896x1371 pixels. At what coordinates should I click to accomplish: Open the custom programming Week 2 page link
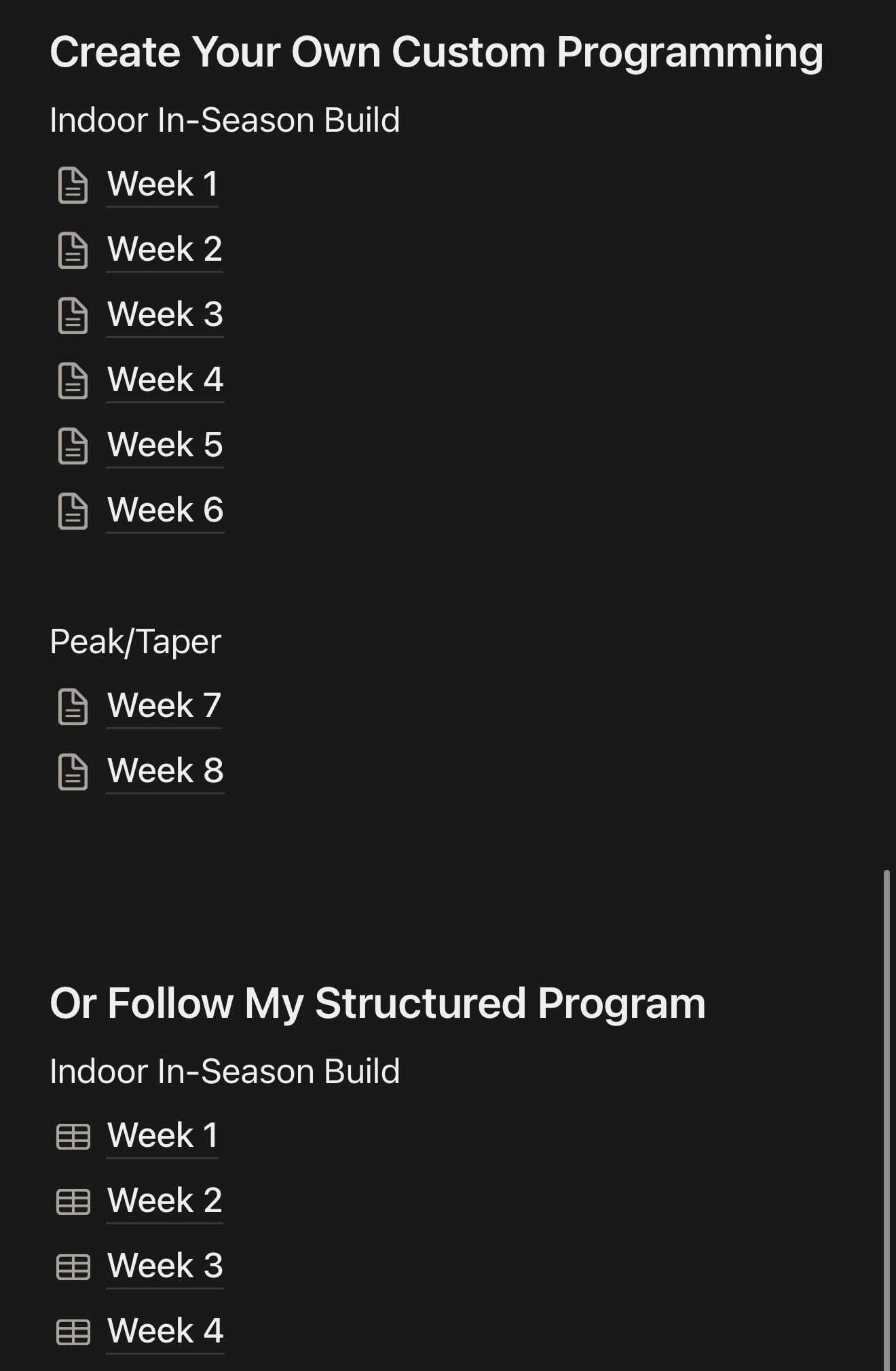[165, 249]
